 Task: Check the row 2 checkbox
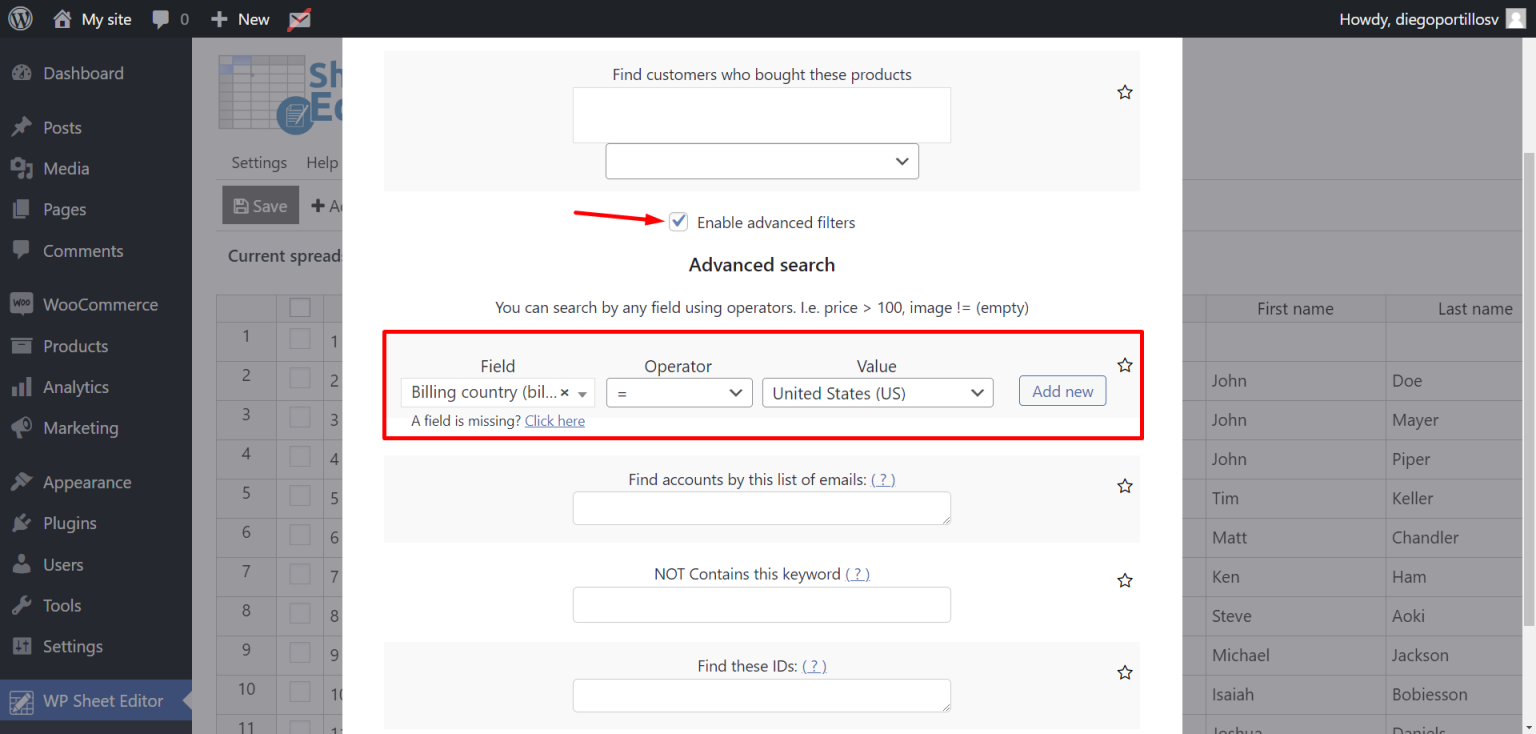coord(300,378)
